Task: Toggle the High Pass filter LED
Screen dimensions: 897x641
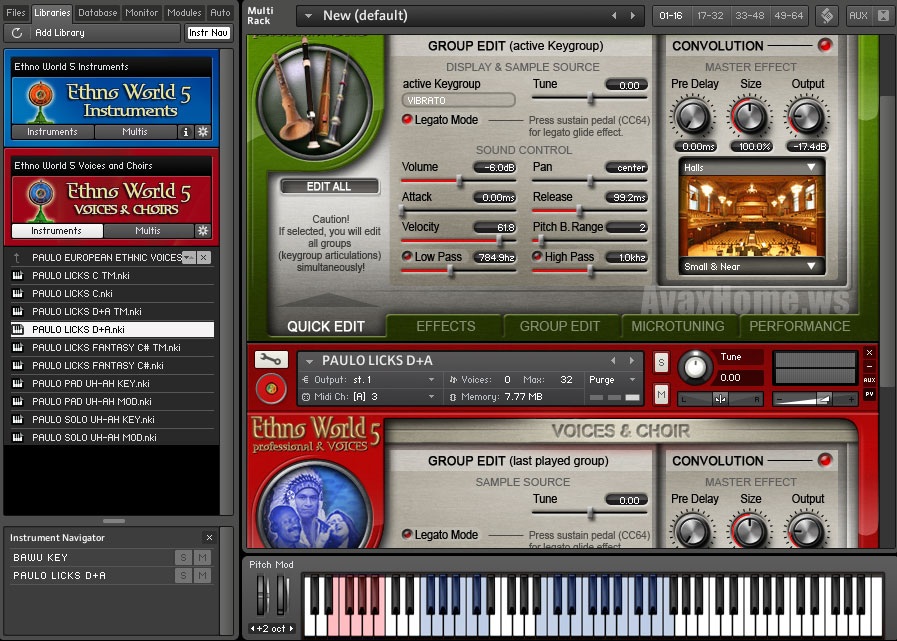Action: (537, 256)
